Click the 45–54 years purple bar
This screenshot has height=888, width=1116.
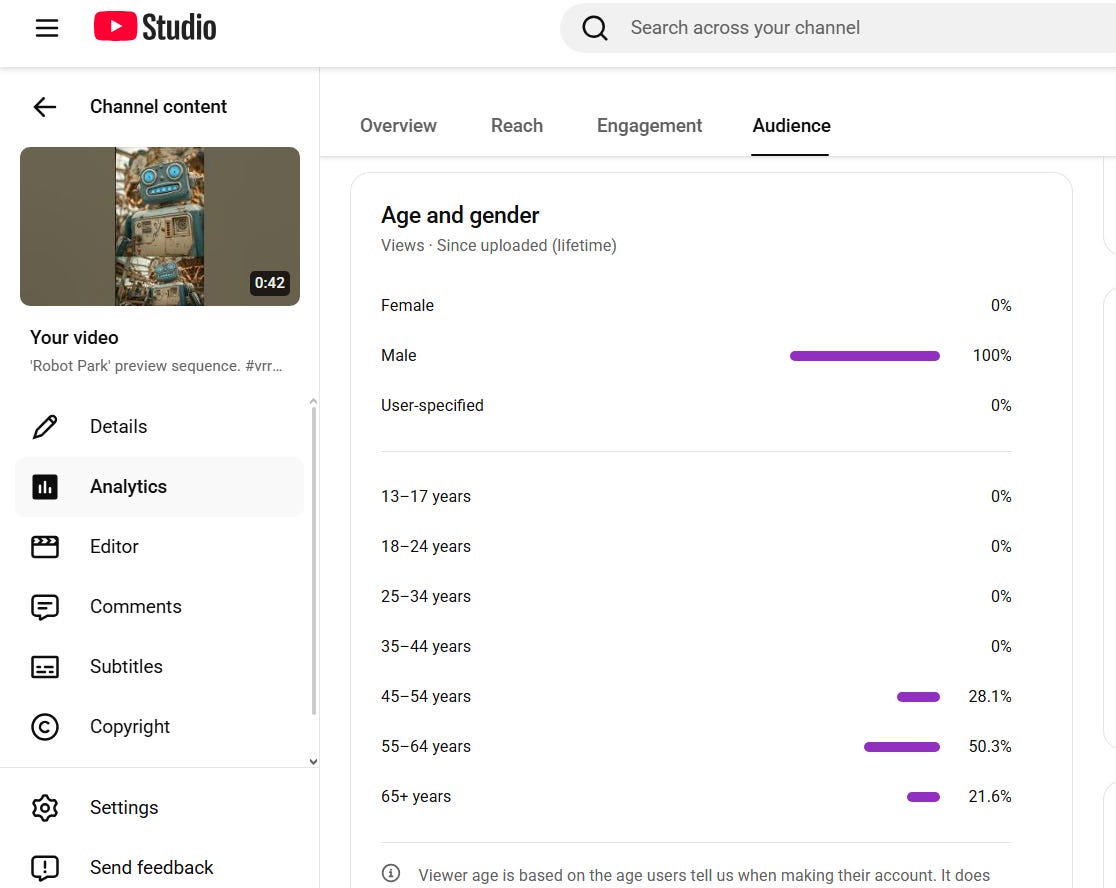tap(918, 697)
